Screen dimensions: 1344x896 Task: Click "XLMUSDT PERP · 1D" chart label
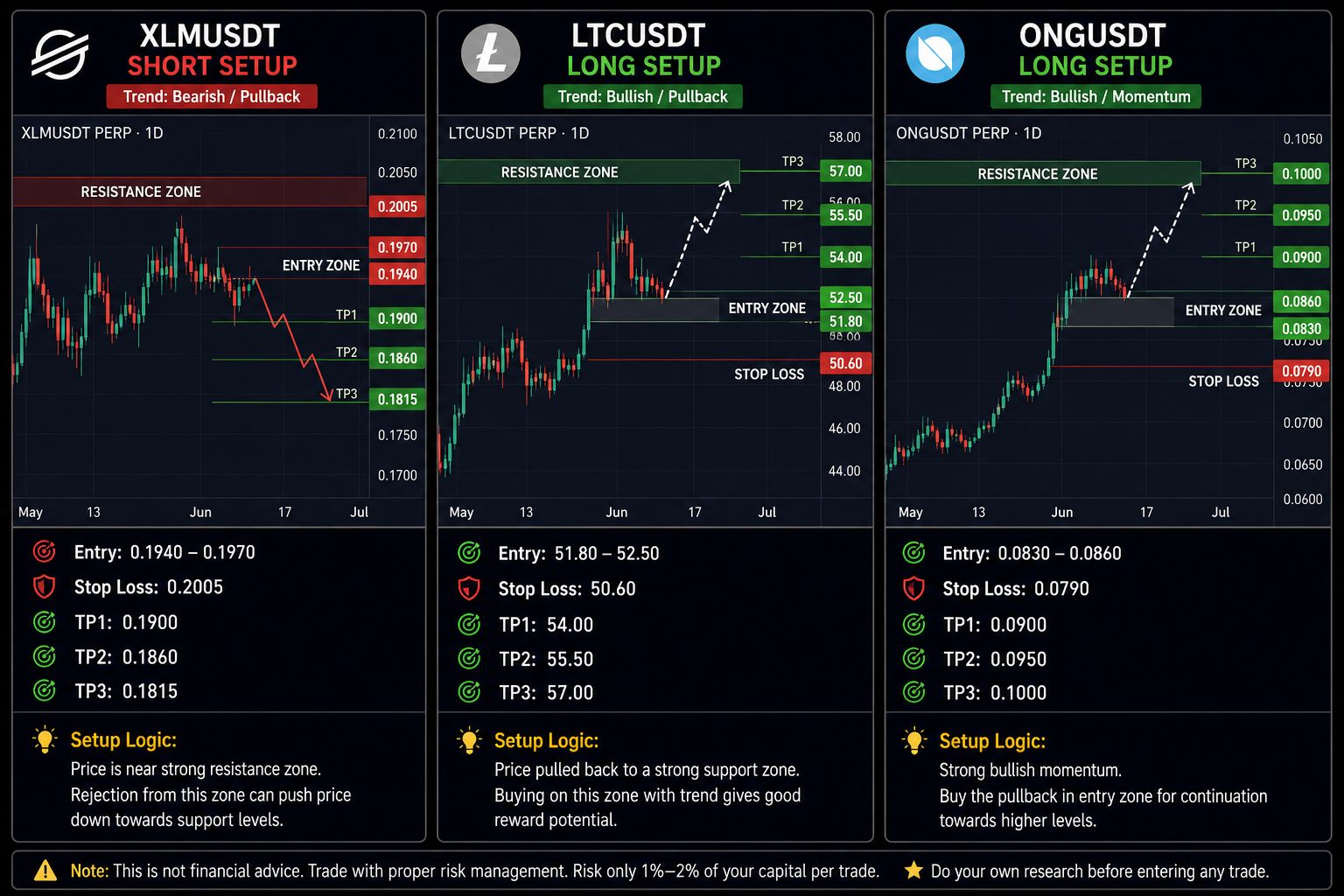[x=92, y=133]
